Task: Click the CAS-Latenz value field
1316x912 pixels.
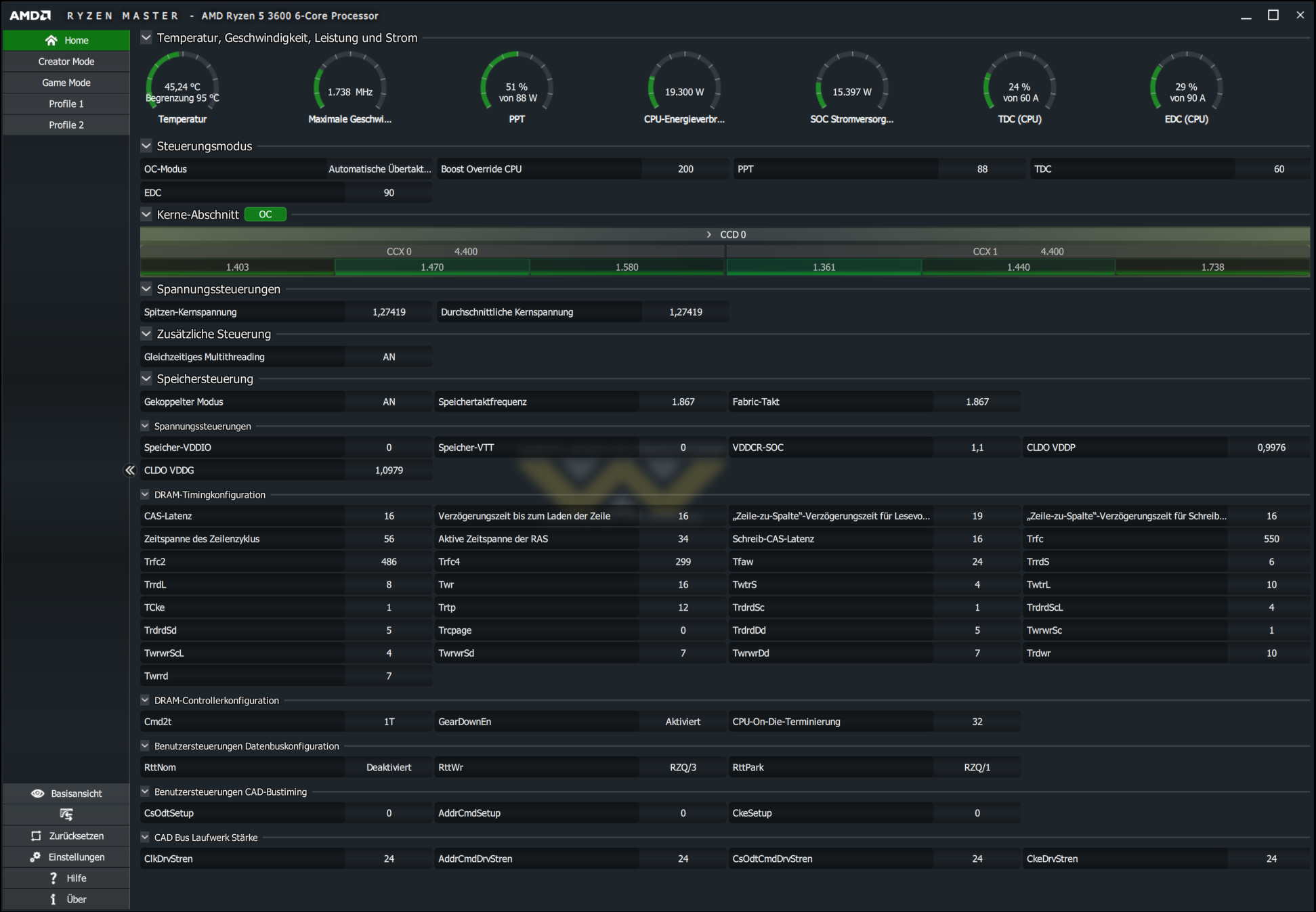Action: click(x=388, y=516)
